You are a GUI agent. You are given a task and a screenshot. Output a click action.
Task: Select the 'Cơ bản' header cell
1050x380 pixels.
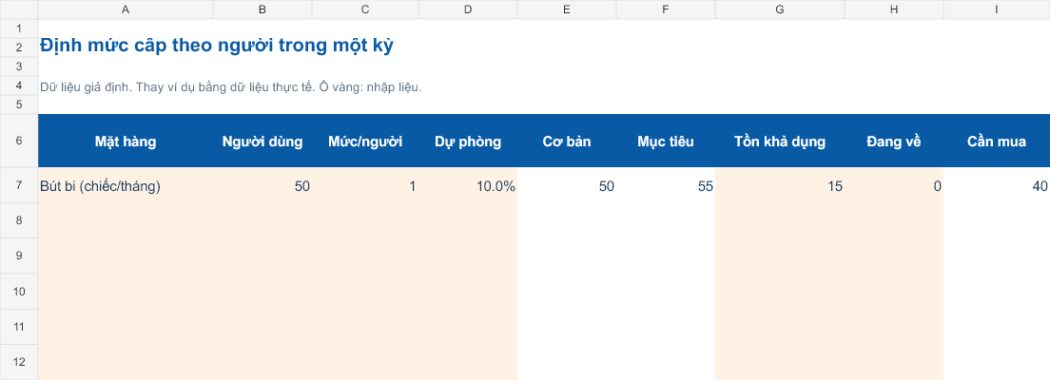(567, 141)
